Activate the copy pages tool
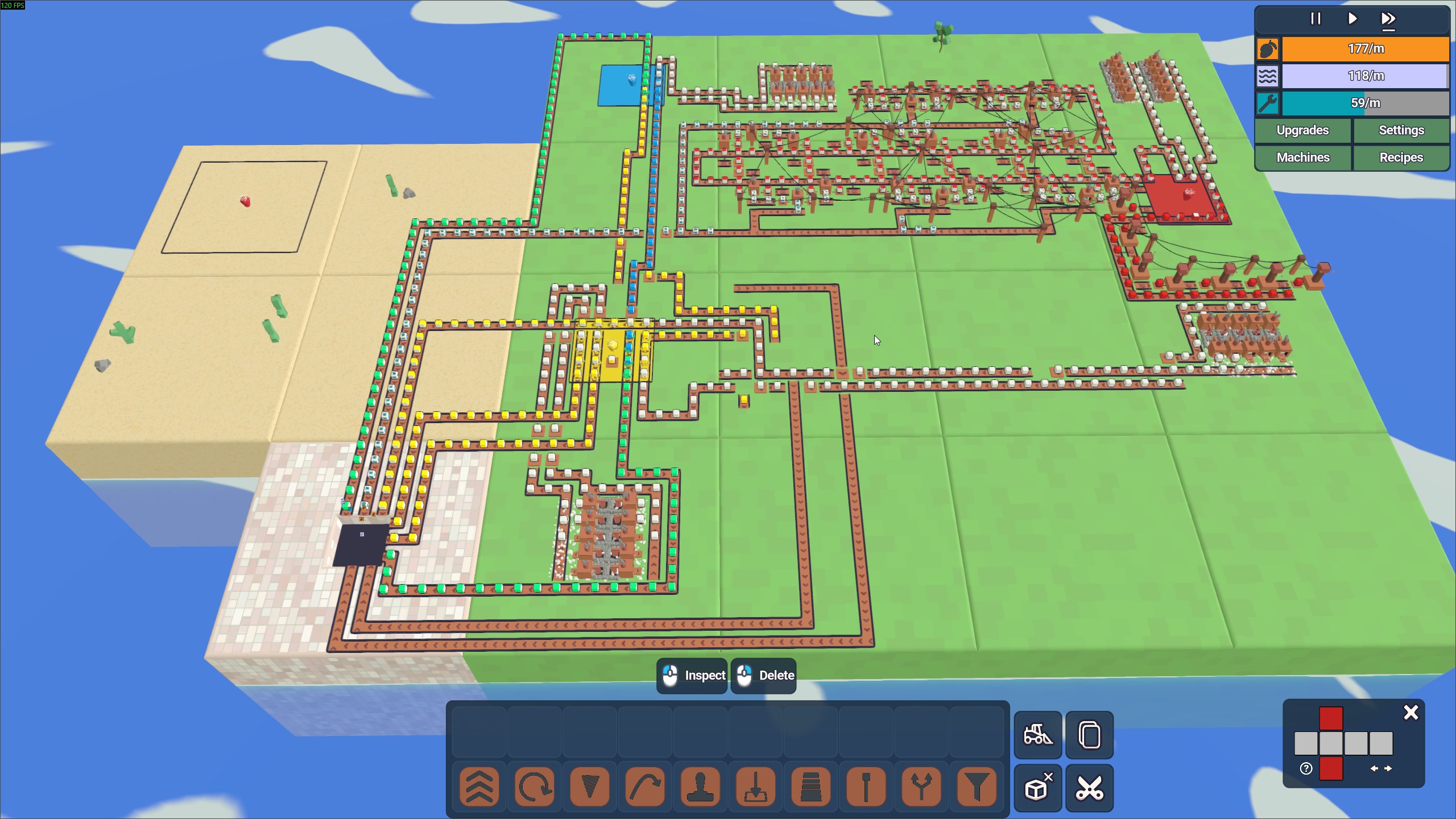Image resolution: width=1456 pixels, height=819 pixels. [x=1090, y=735]
